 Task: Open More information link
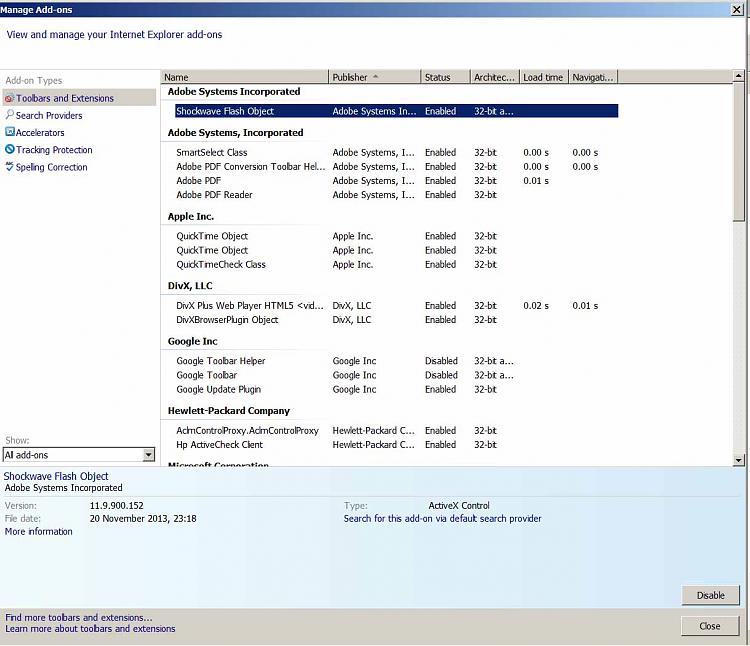(38, 531)
